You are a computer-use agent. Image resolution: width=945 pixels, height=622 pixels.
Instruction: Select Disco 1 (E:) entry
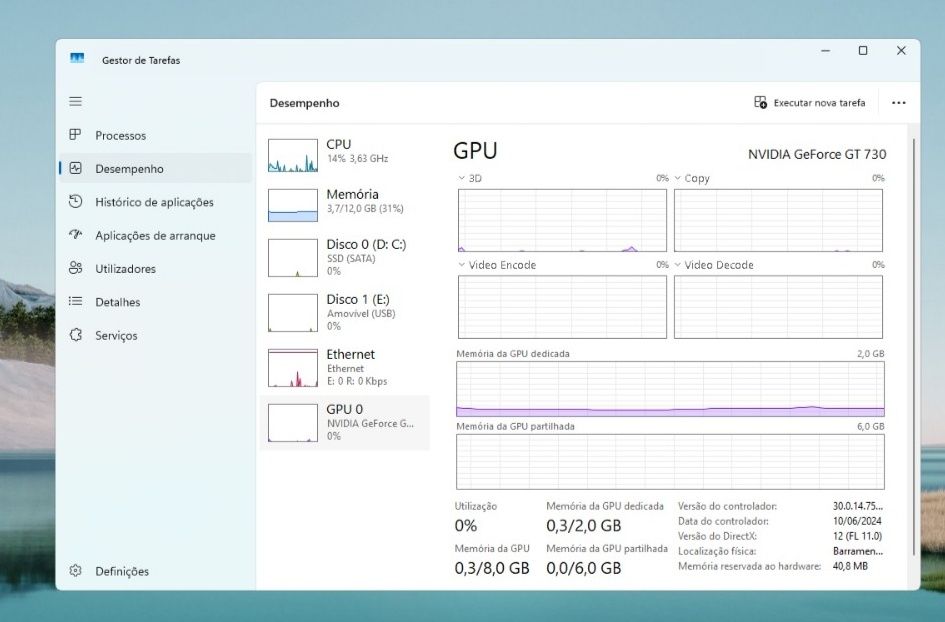point(344,312)
